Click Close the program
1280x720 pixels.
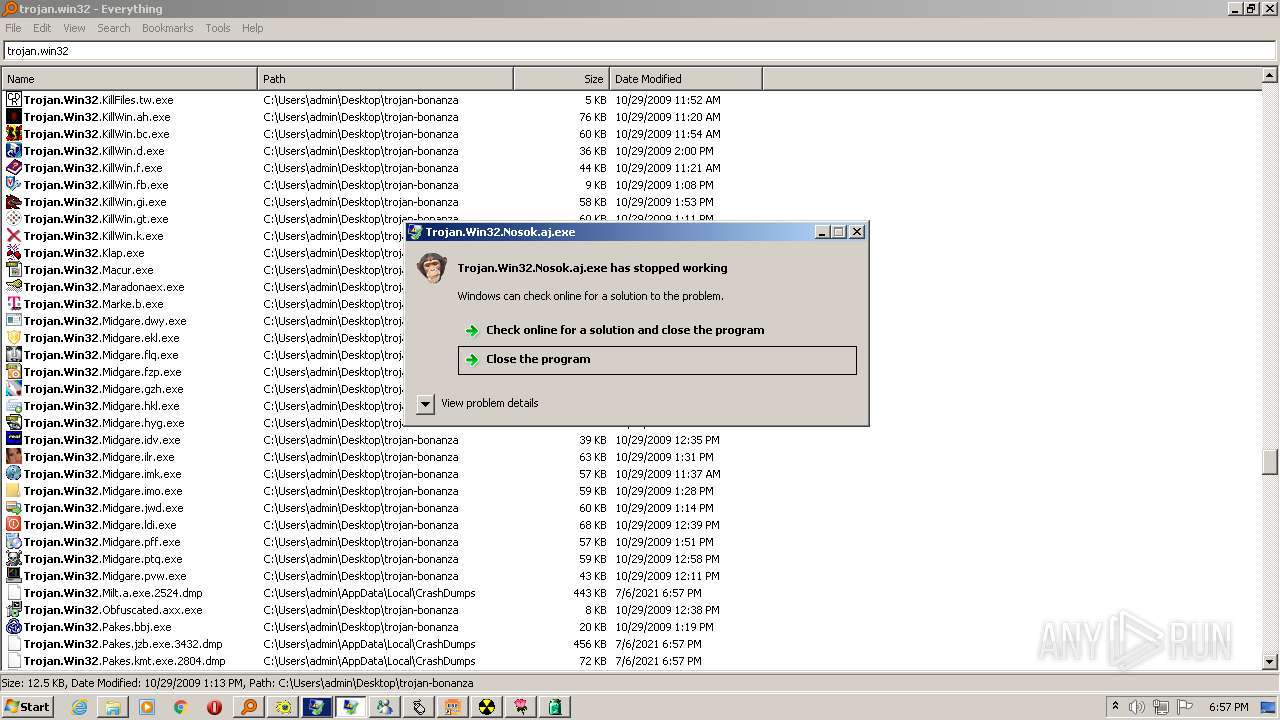point(657,360)
